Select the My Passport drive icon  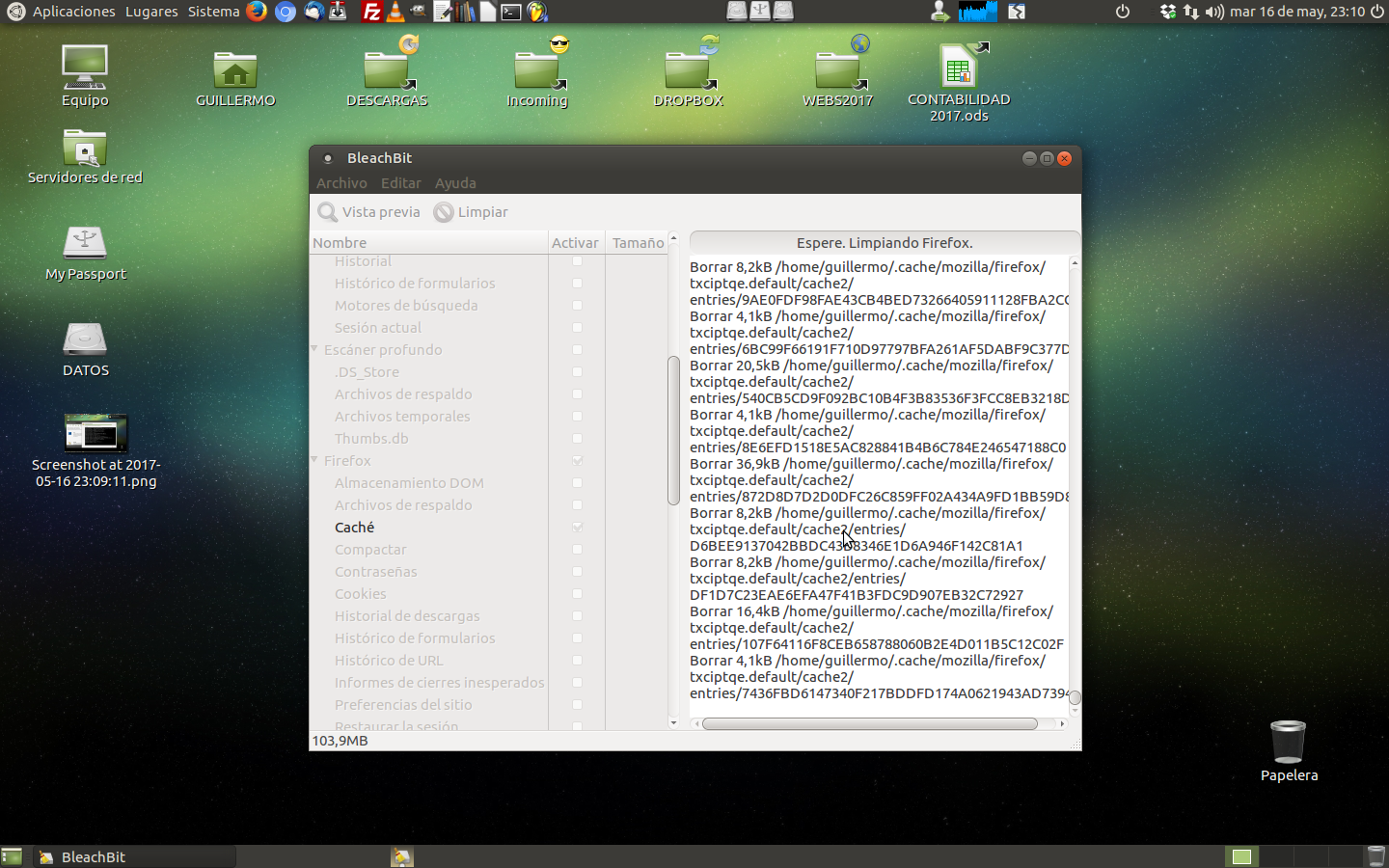click(85, 253)
